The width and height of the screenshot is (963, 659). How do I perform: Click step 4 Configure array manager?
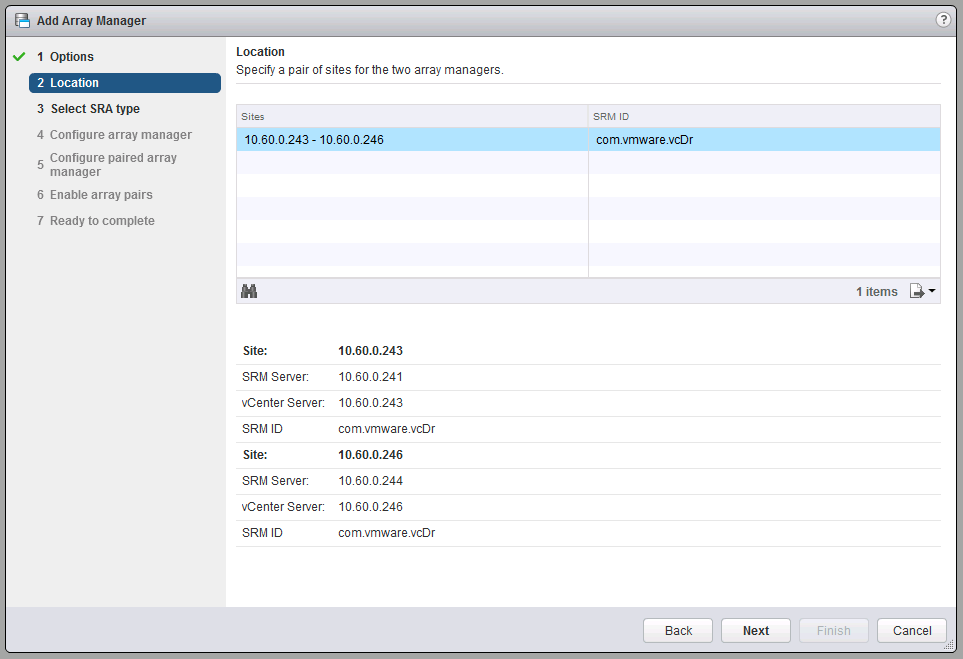(120, 135)
